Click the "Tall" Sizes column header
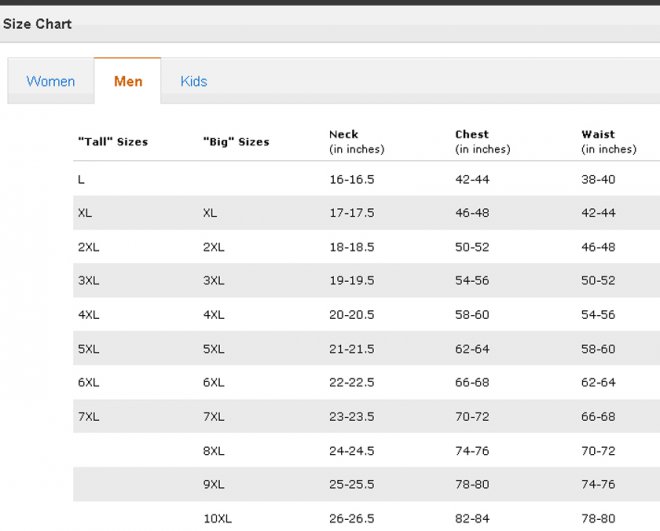Viewport: 660px width, 531px height. click(112, 142)
